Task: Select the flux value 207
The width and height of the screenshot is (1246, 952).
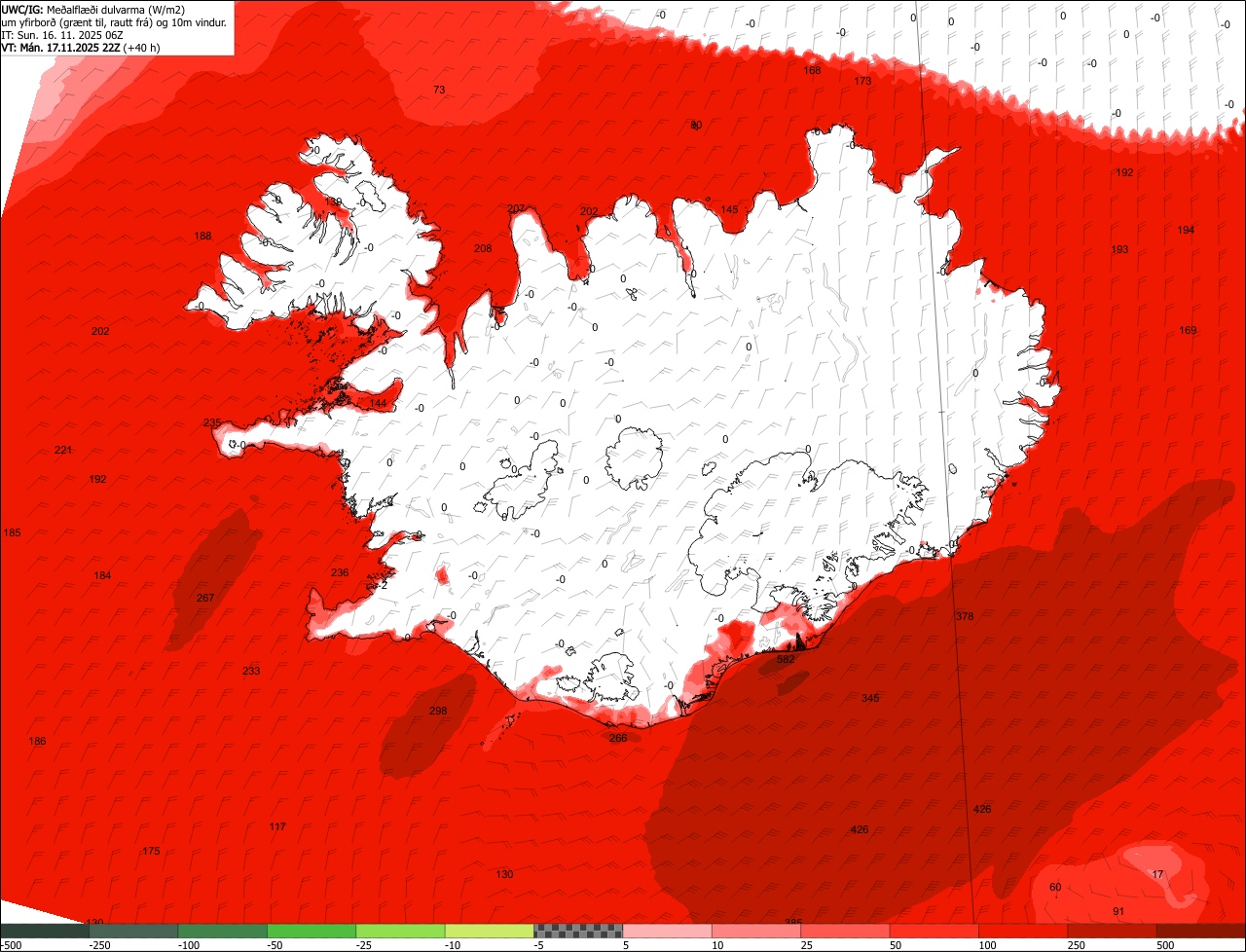Action: click(x=516, y=208)
